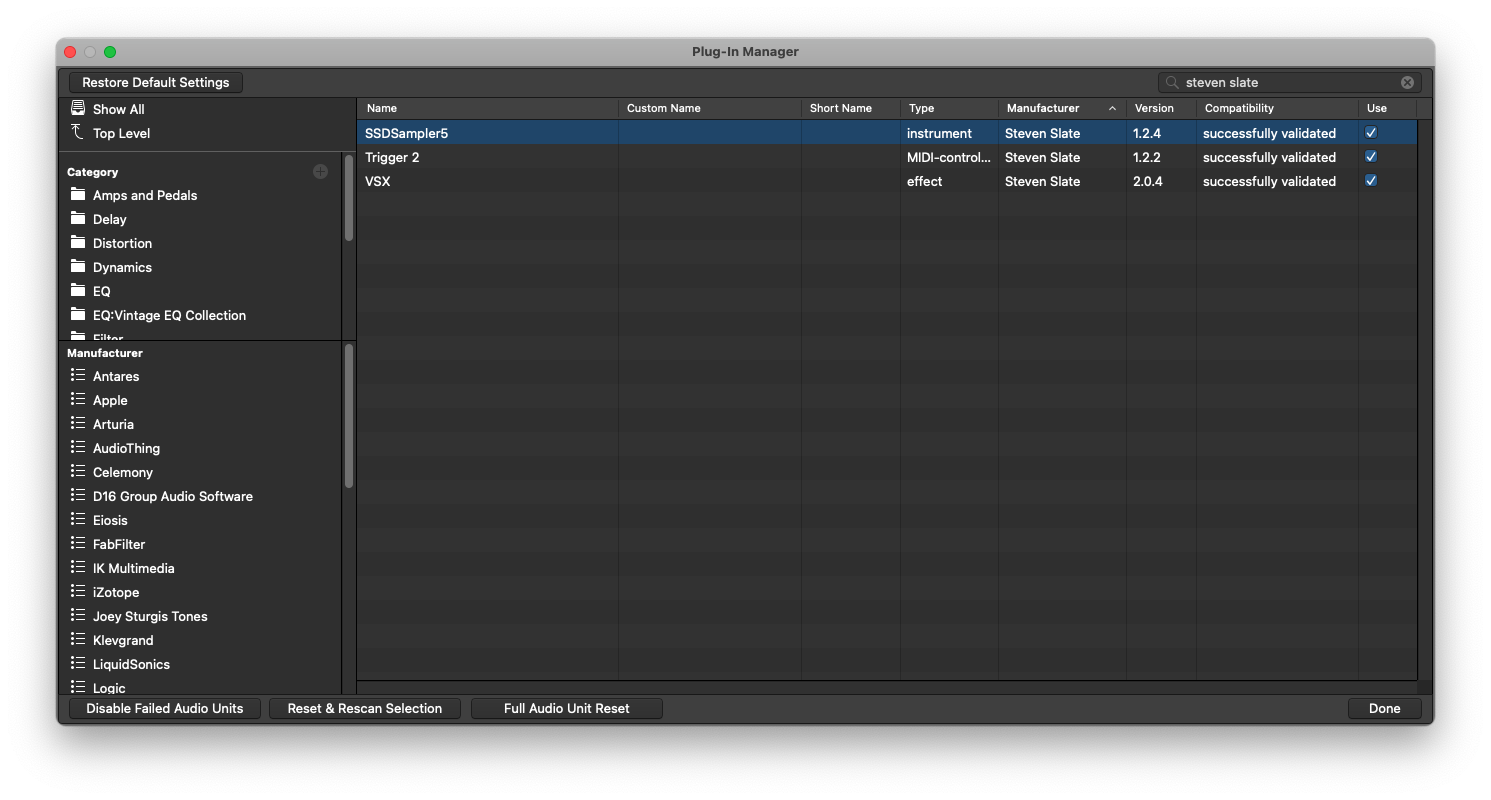This screenshot has height=800, width=1491.
Task: Click version 2.0.4 cell
Action: pos(1161,180)
